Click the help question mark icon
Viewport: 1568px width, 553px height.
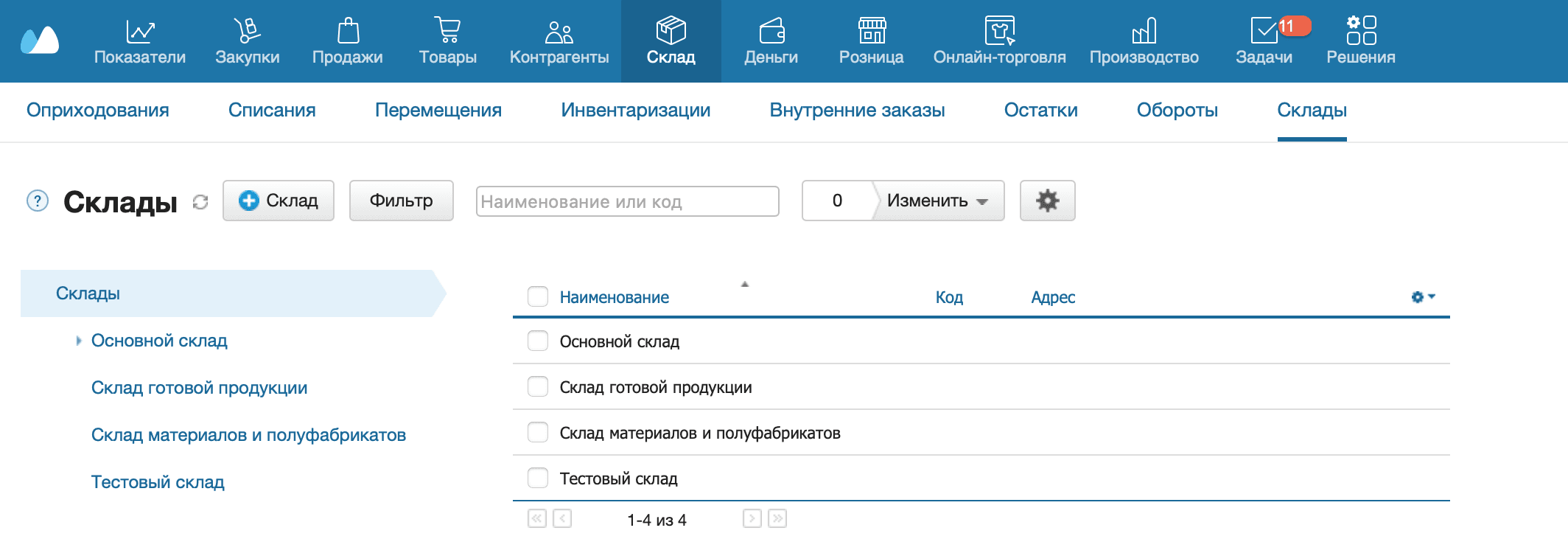(x=38, y=201)
